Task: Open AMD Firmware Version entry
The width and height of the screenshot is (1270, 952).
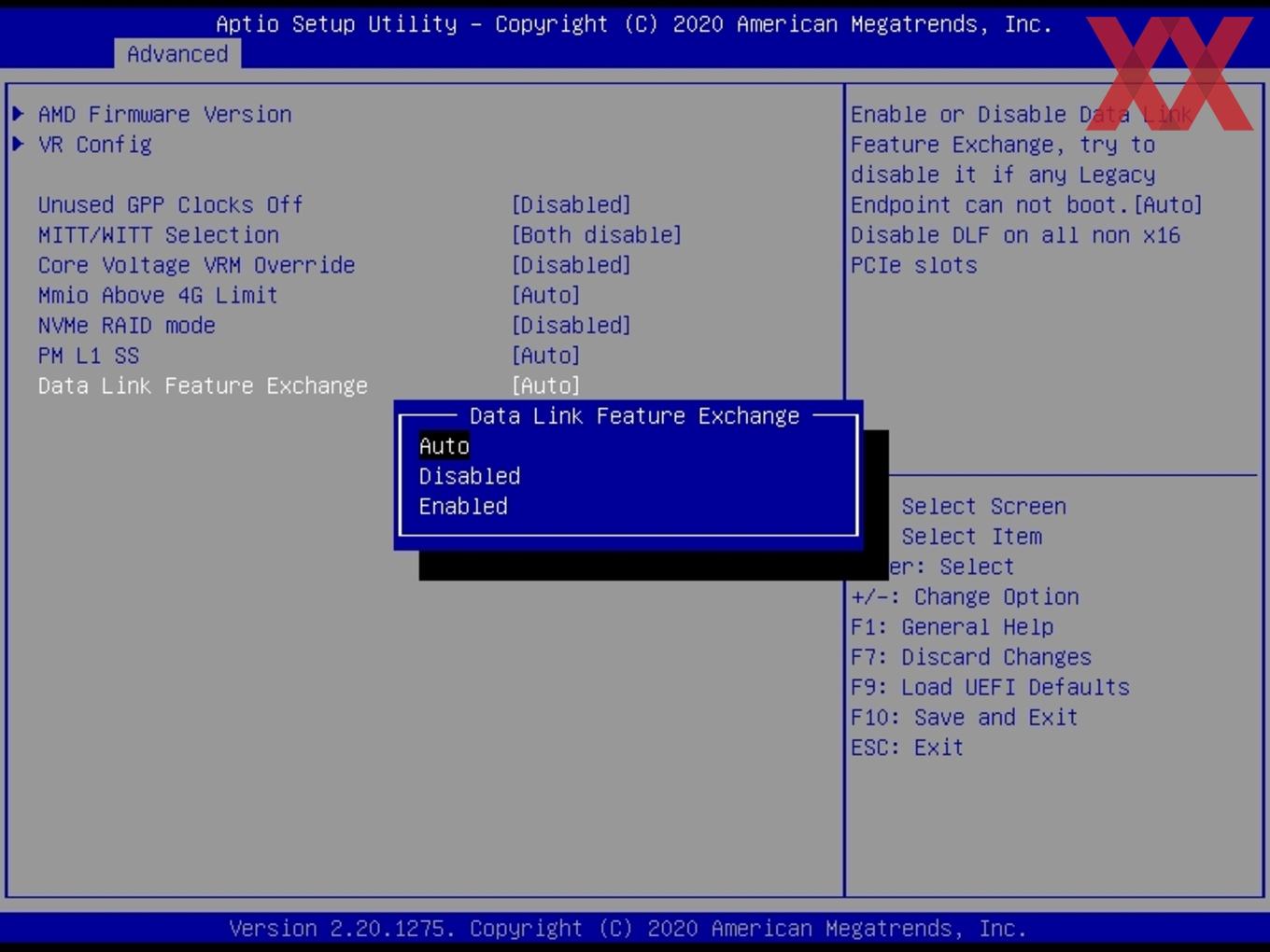Action: pyautogui.click(x=165, y=114)
